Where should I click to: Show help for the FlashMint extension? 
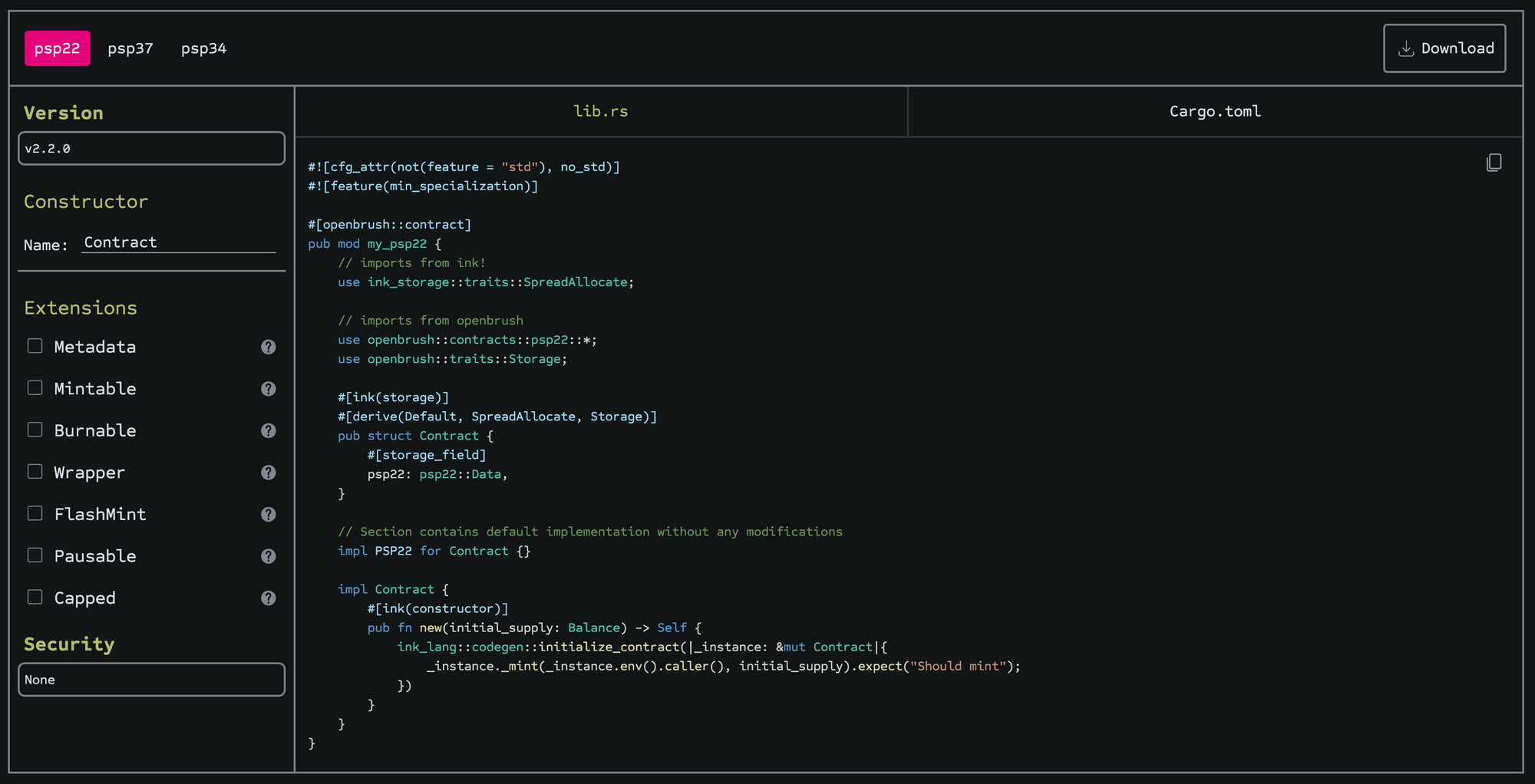pyautogui.click(x=268, y=515)
